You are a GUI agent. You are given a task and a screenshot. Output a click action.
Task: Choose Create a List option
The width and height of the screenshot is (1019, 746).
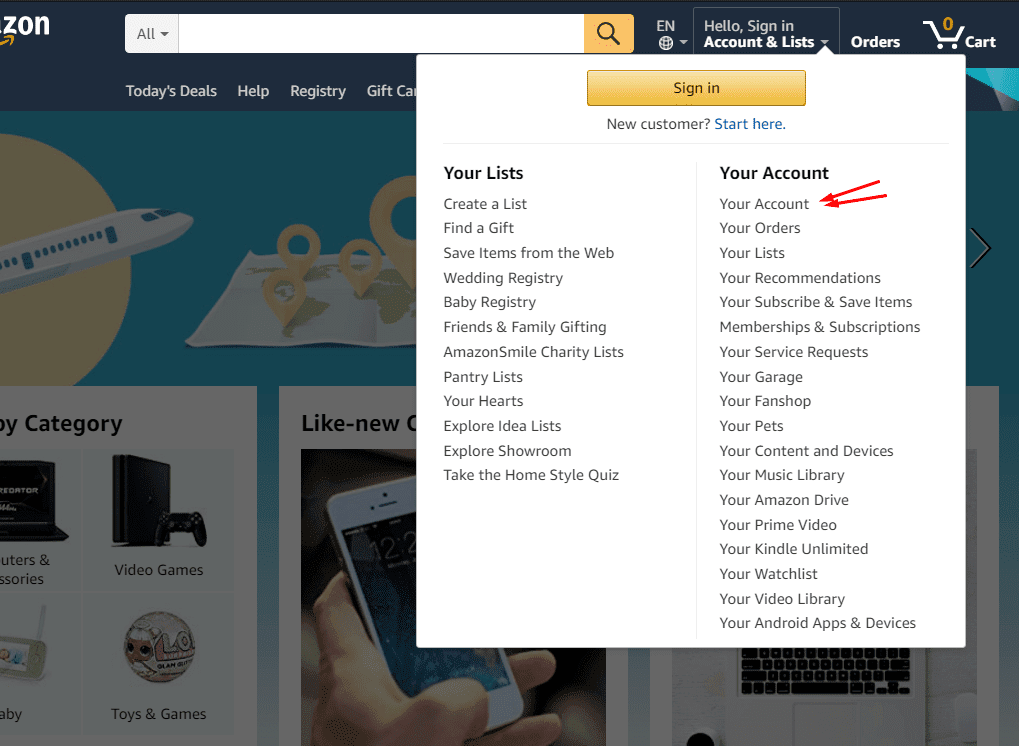point(485,204)
